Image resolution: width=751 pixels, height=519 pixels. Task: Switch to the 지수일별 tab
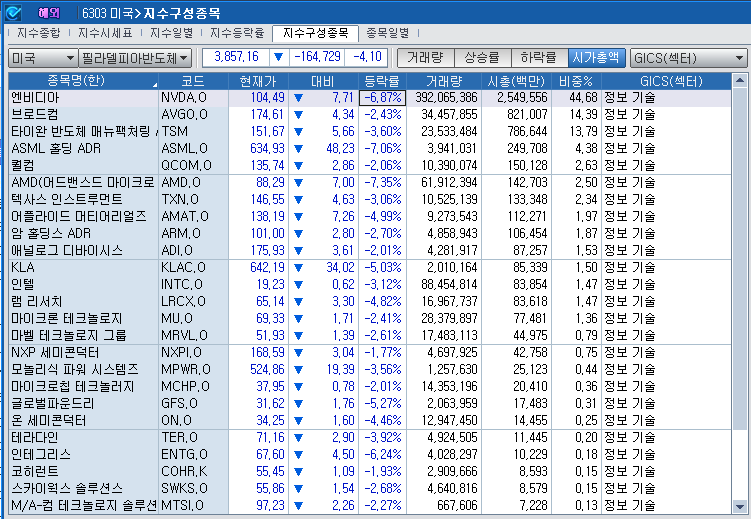click(171, 33)
